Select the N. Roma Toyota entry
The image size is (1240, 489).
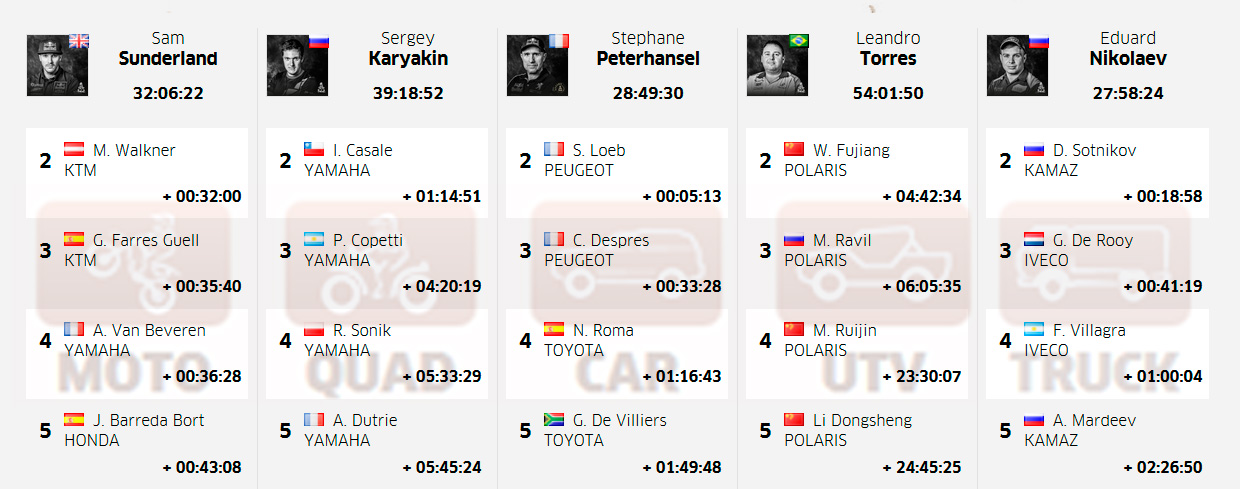coord(617,354)
